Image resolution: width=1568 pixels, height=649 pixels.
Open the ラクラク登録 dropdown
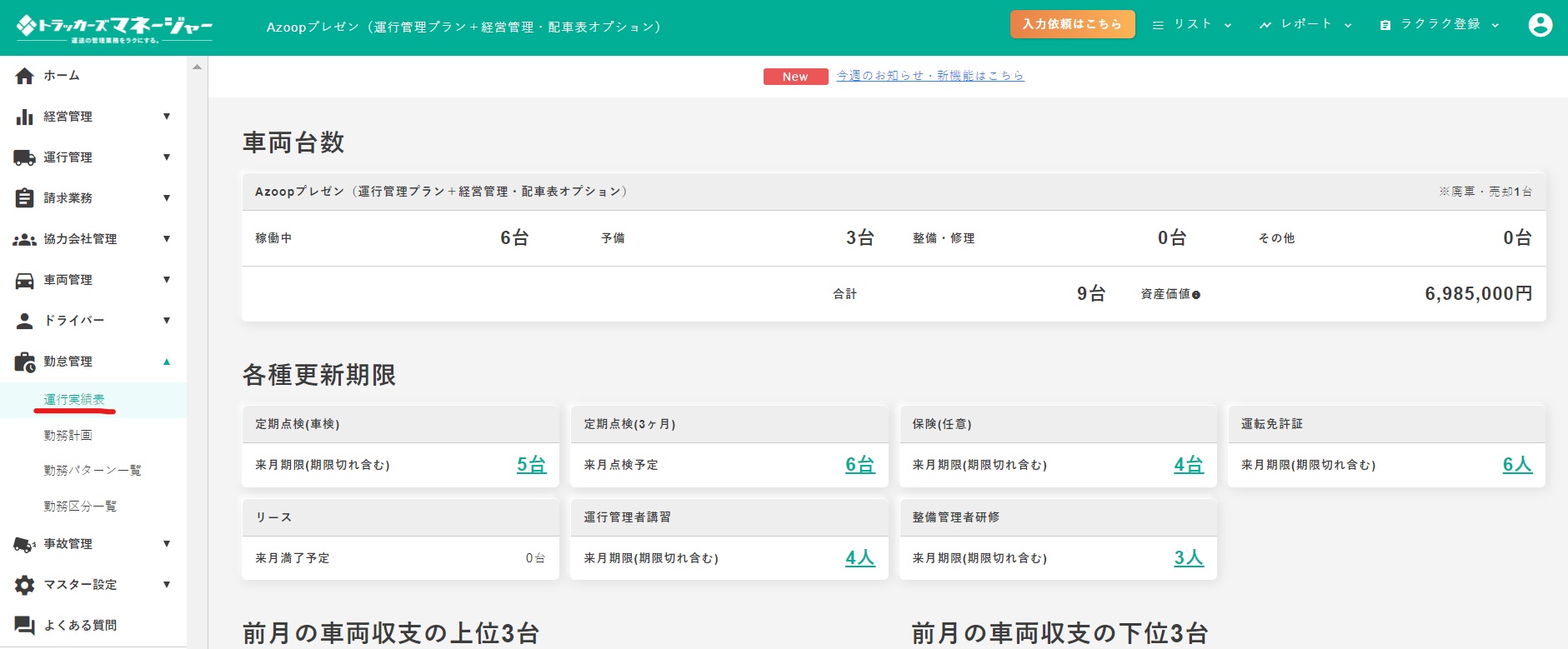(1439, 25)
